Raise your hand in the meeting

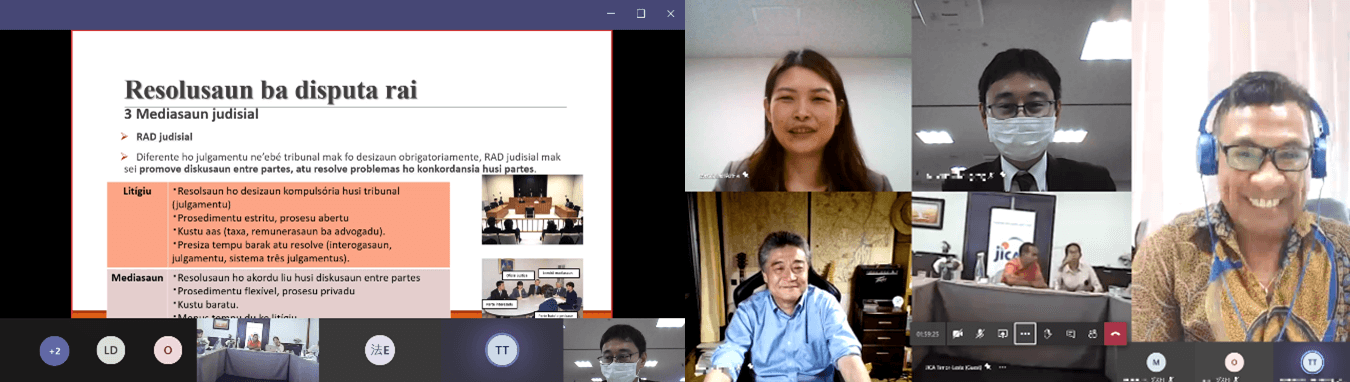point(1048,334)
